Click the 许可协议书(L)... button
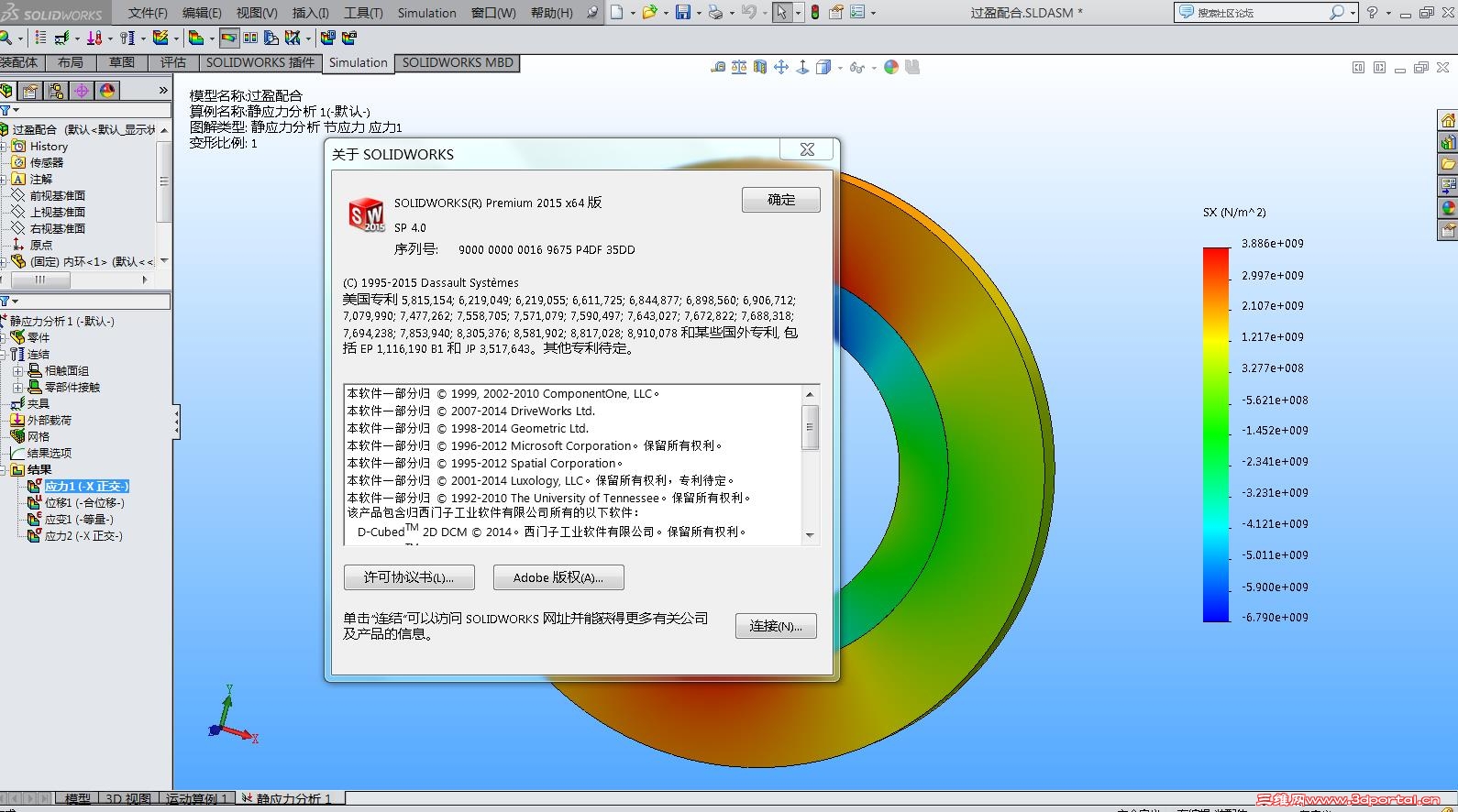Screen dimensions: 1458x812 pyautogui.click(x=409, y=577)
